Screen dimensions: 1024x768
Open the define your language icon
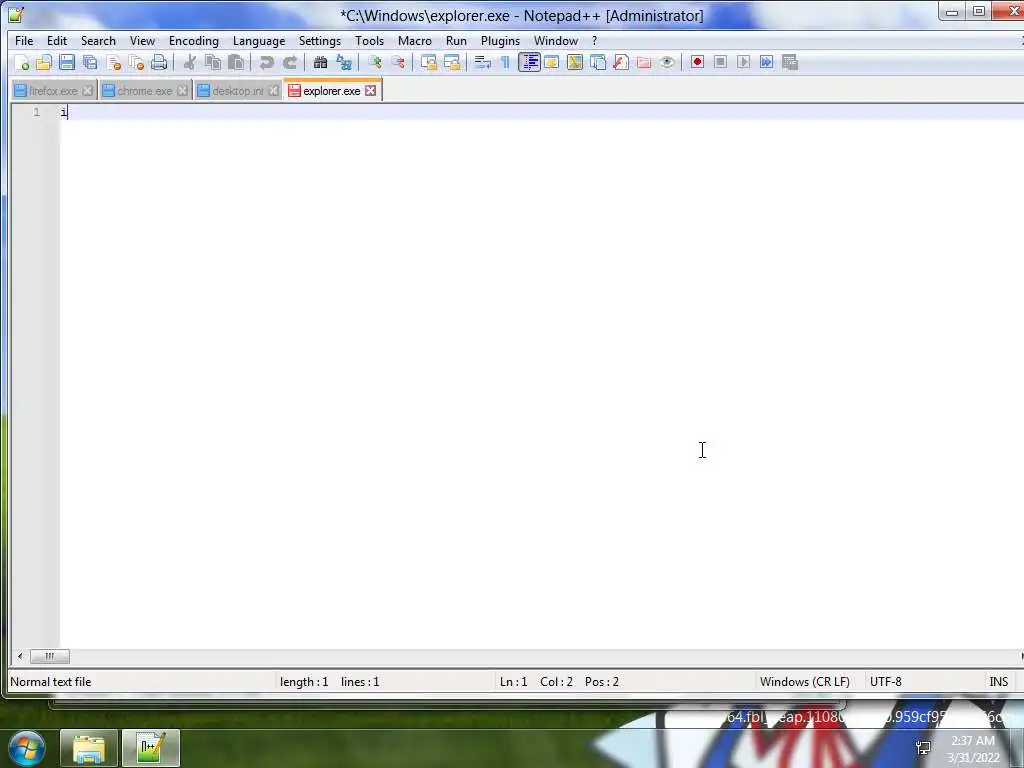[552, 63]
